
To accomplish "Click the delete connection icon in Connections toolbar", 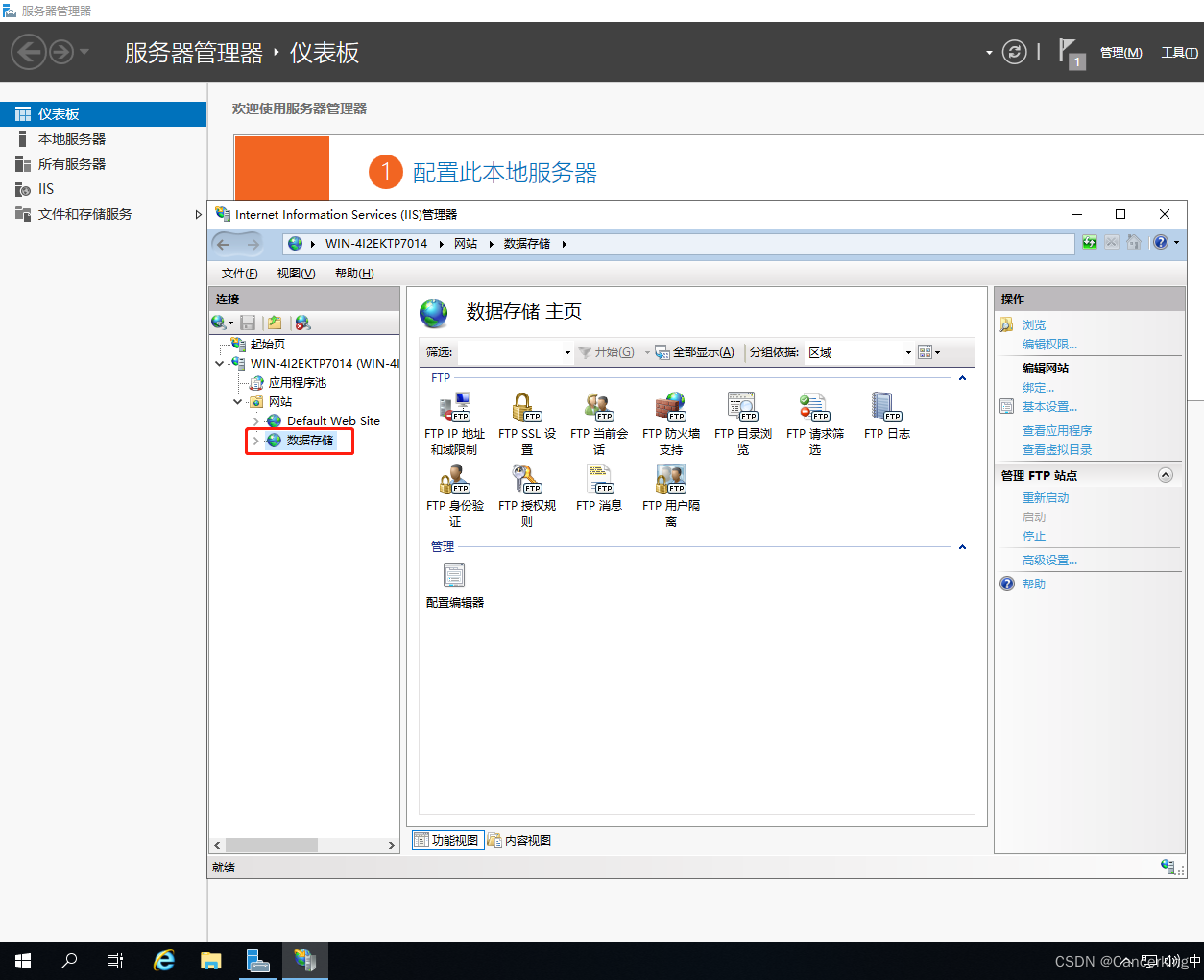I will 302,323.
